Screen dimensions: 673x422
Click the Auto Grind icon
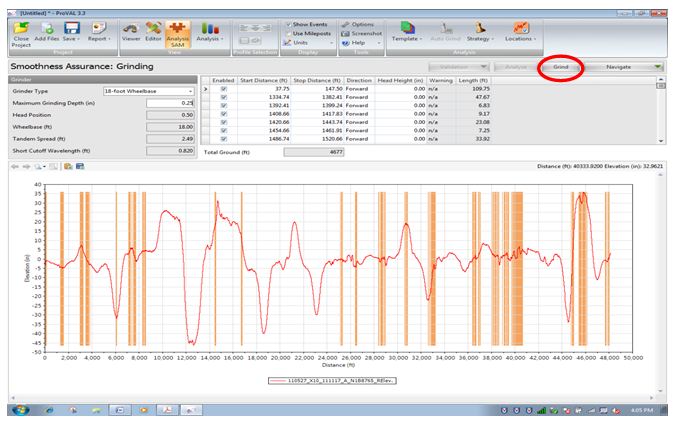(446, 28)
